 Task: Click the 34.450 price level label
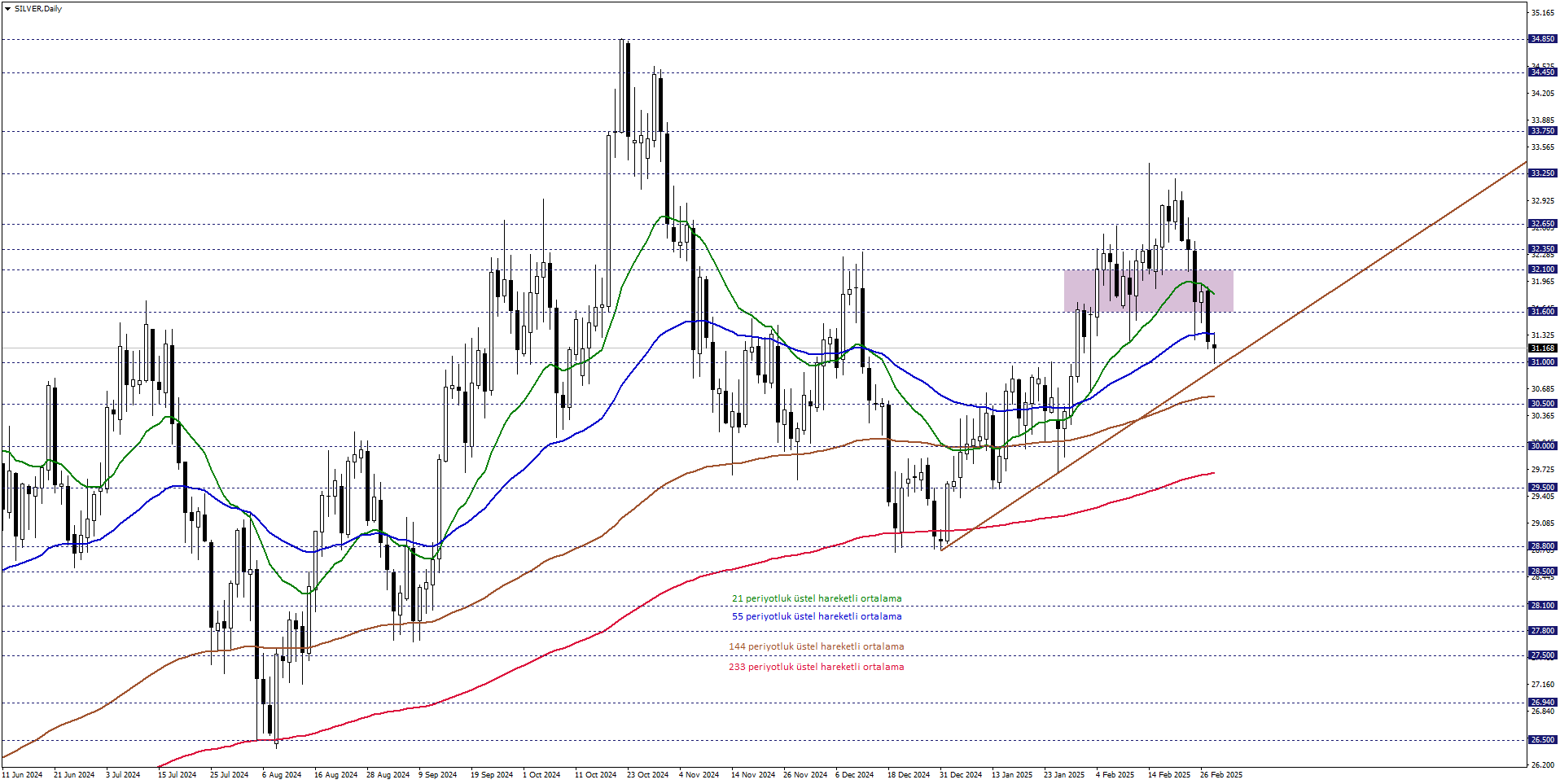pyautogui.click(x=1542, y=72)
